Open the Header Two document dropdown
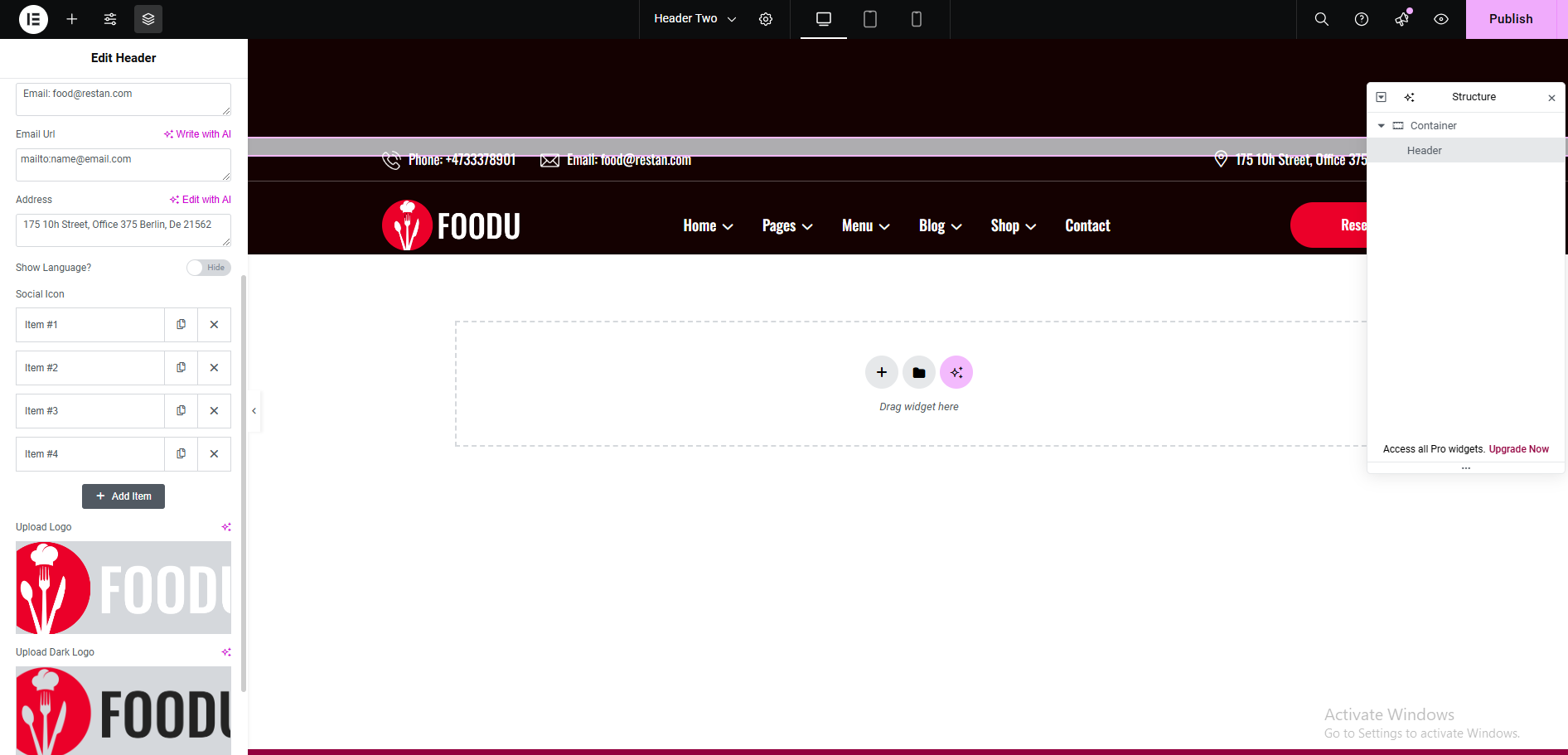Viewport: 1568px width, 755px height. click(694, 19)
